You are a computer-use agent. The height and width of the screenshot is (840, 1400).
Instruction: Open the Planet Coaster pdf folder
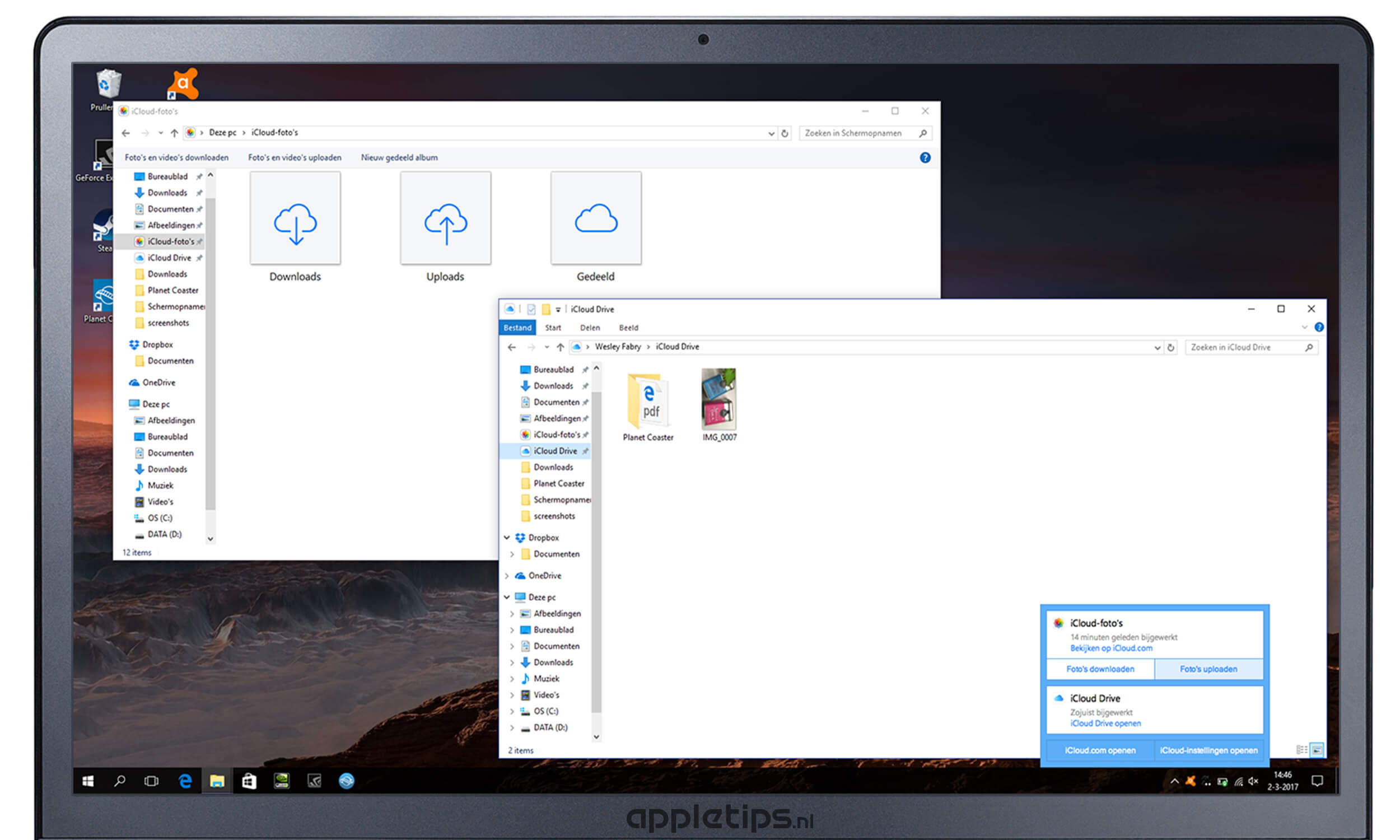pyautogui.click(x=648, y=406)
